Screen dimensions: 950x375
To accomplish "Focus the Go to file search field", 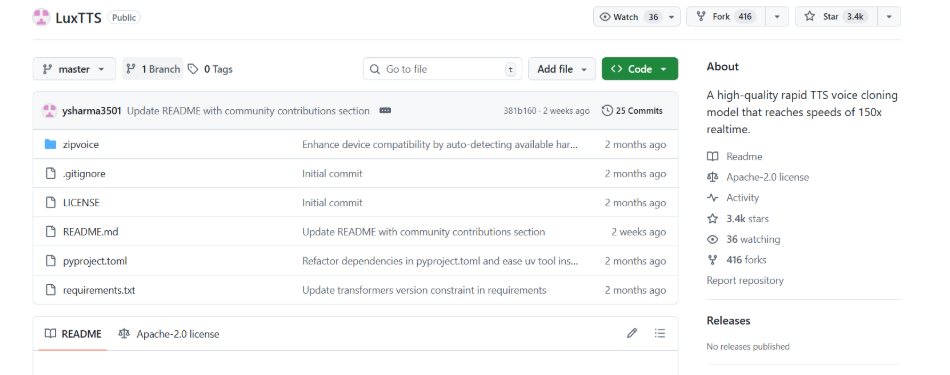I will 443,69.
